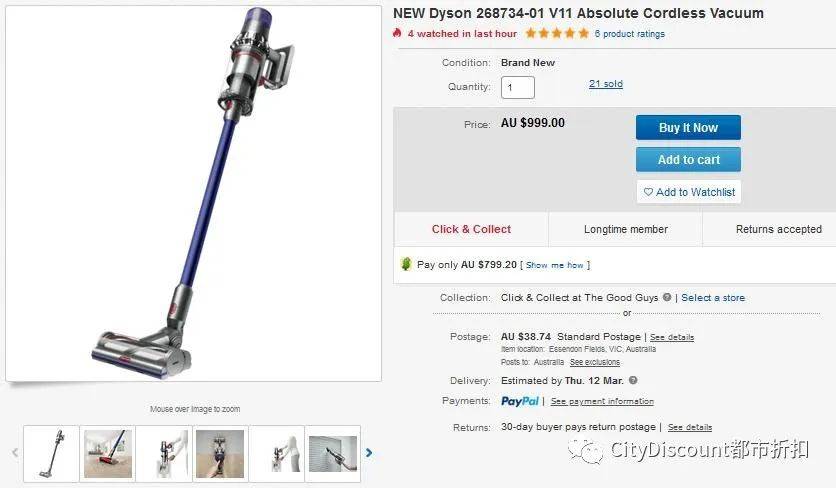The height and width of the screenshot is (488, 836).
Task: Open See payment information link
Action: tap(602, 401)
